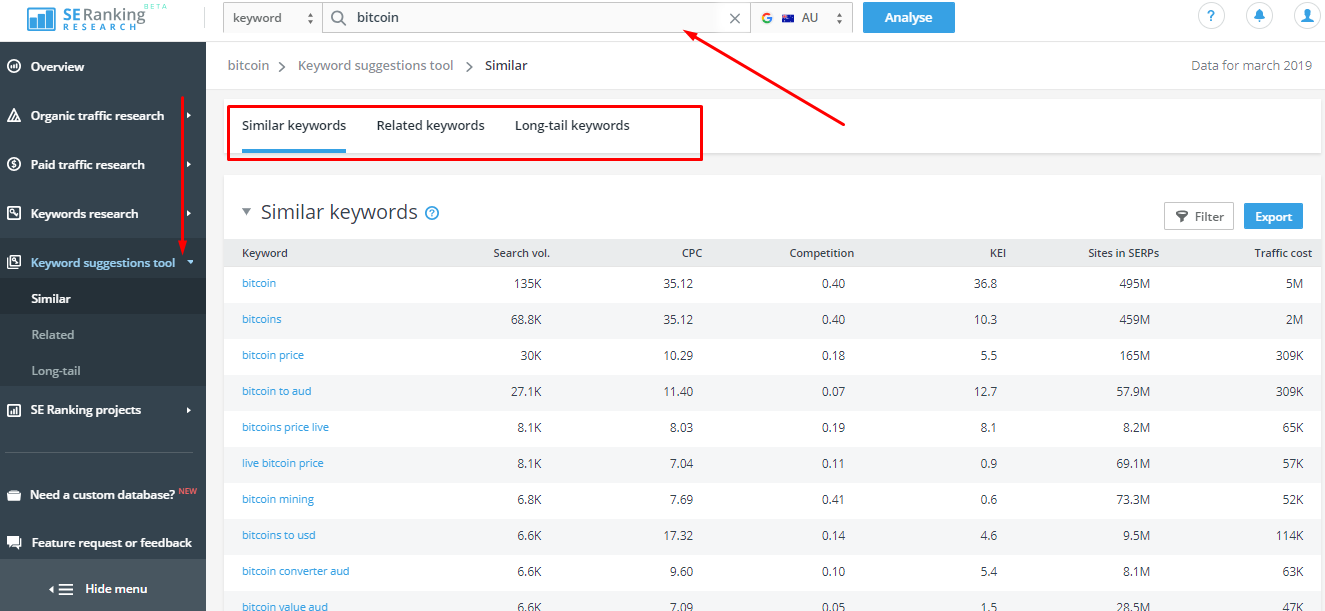Expand Organic traffic research submenu
This screenshot has height=611, width=1325.
click(189, 116)
